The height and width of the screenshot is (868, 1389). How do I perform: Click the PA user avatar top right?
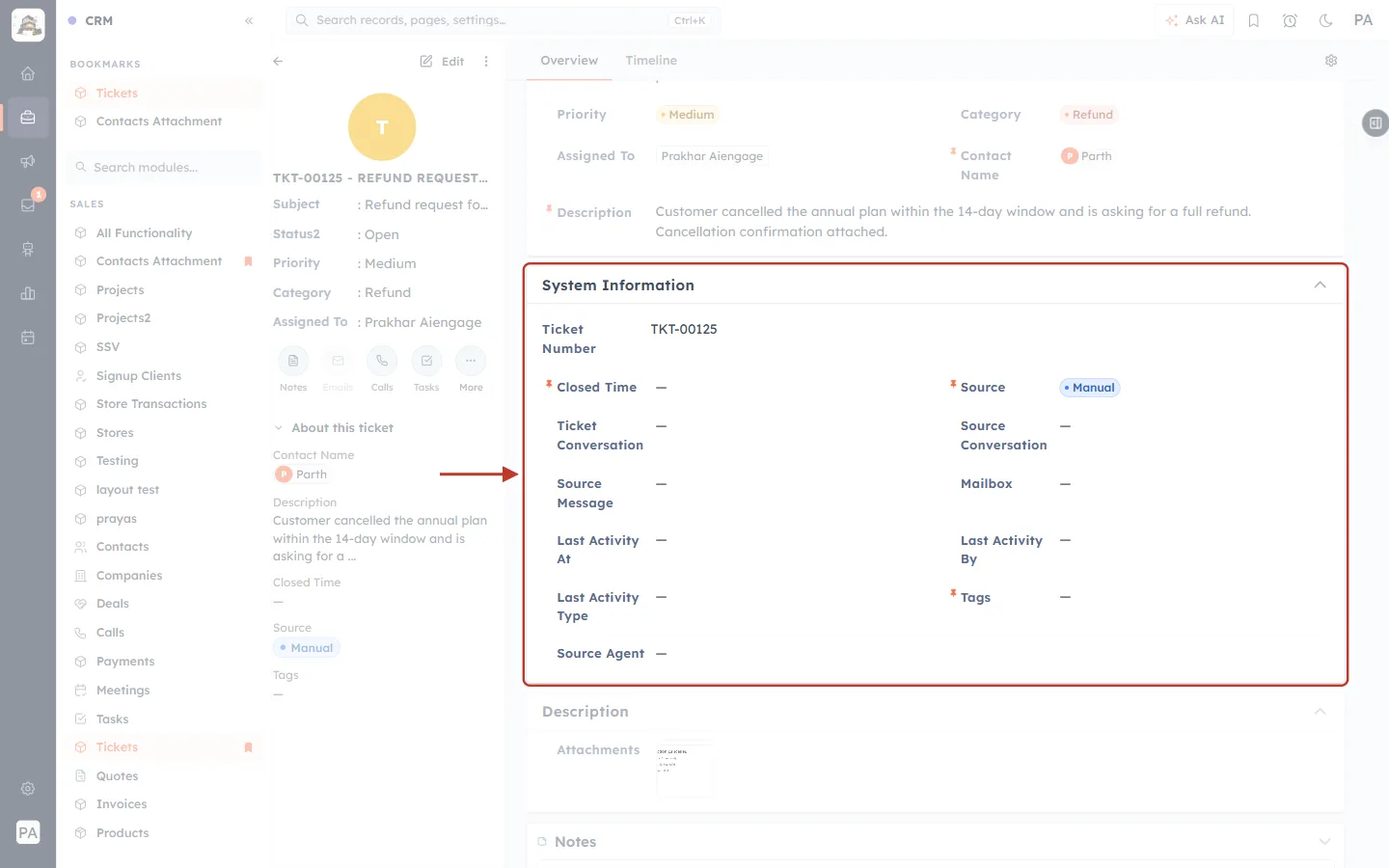[1363, 20]
